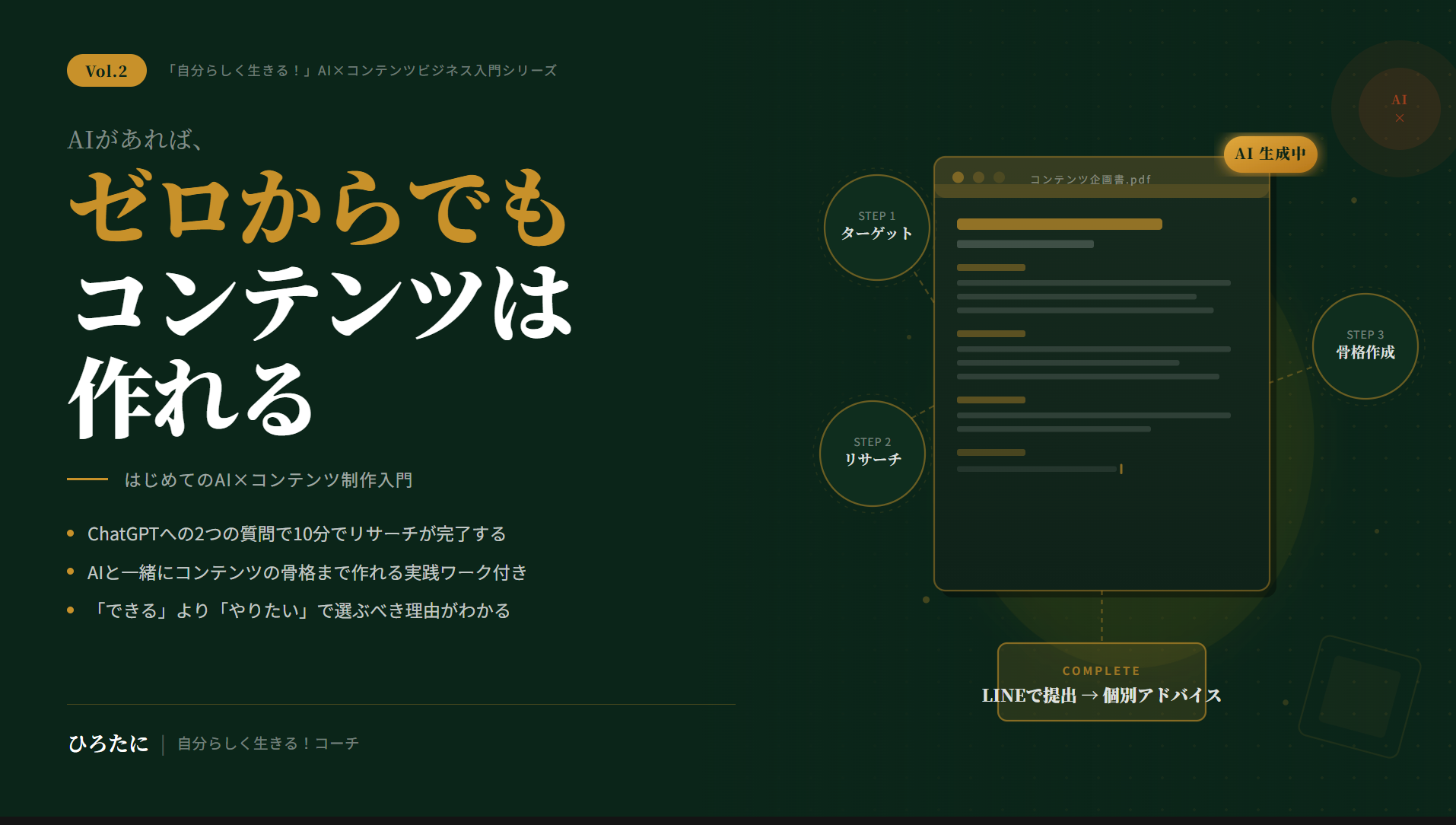
Task: Select the STEP 2 リサーチ circle
Action: (873, 454)
